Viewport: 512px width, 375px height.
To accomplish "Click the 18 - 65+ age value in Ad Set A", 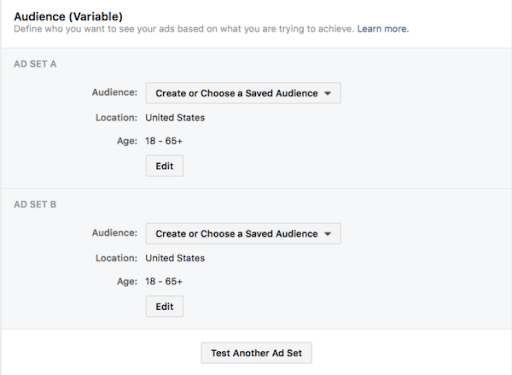I will 164,141.
